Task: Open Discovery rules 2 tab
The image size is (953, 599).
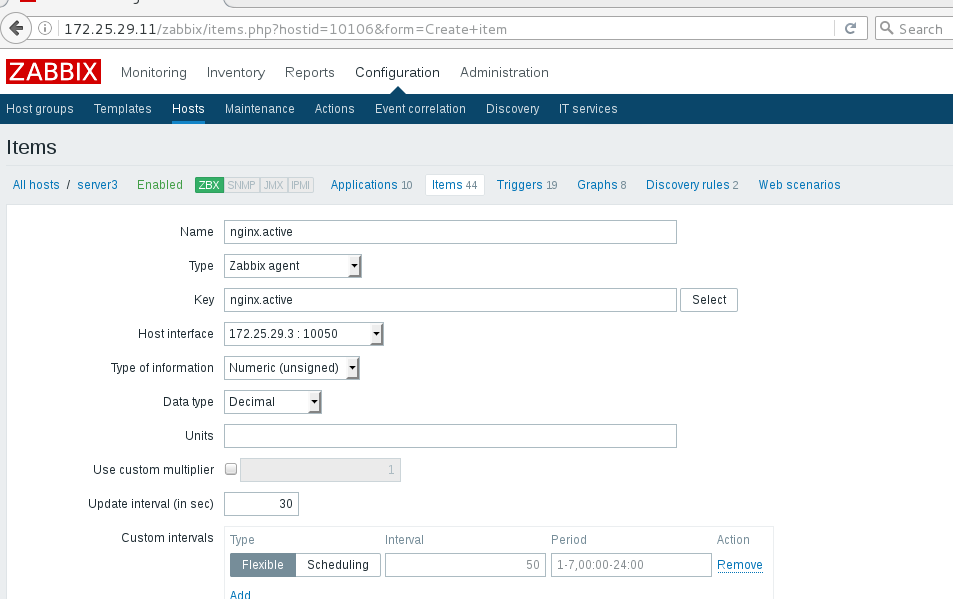Action: click(692, 185)
